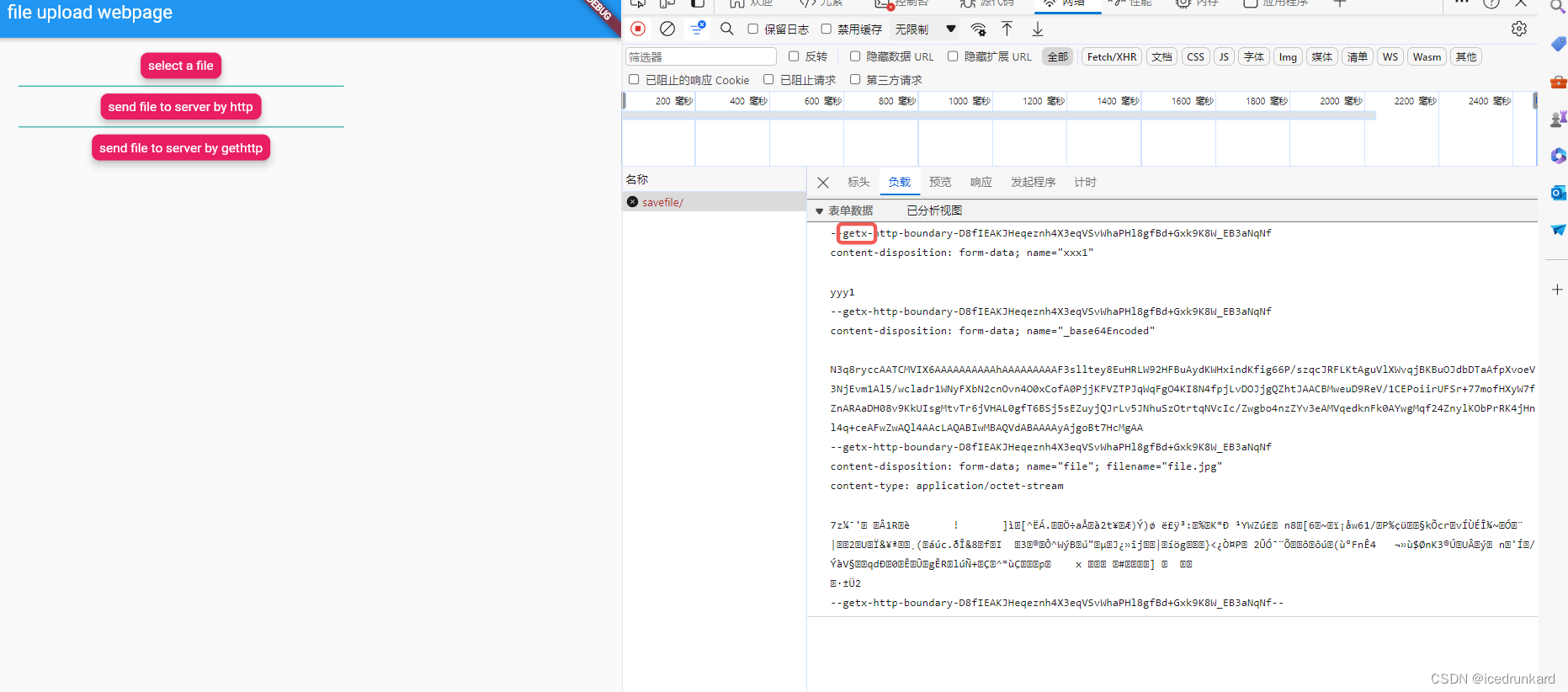1568x692 pixels.
Task: Filter requests by WS
Action: [x=1390, y=56]
